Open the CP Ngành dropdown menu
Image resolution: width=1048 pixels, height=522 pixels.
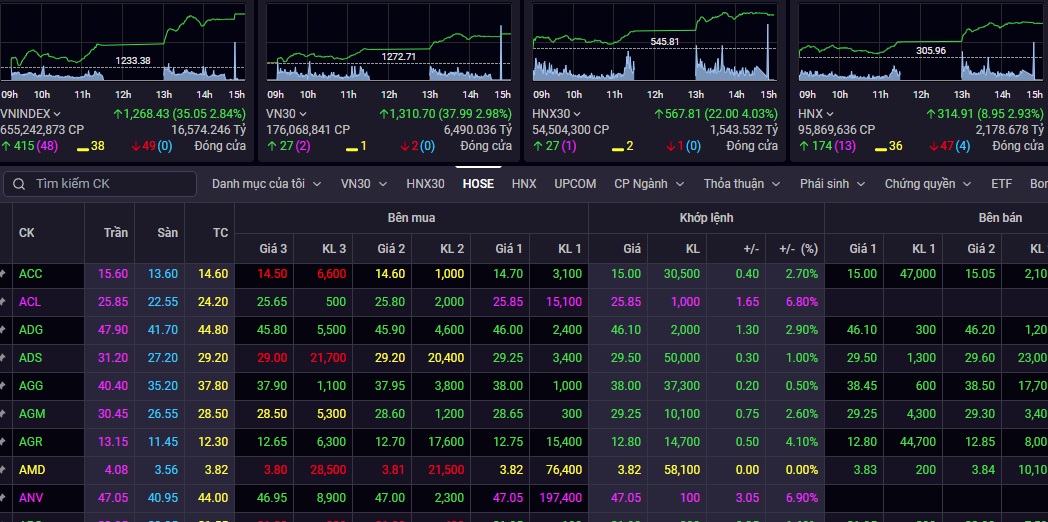point(649,184)
